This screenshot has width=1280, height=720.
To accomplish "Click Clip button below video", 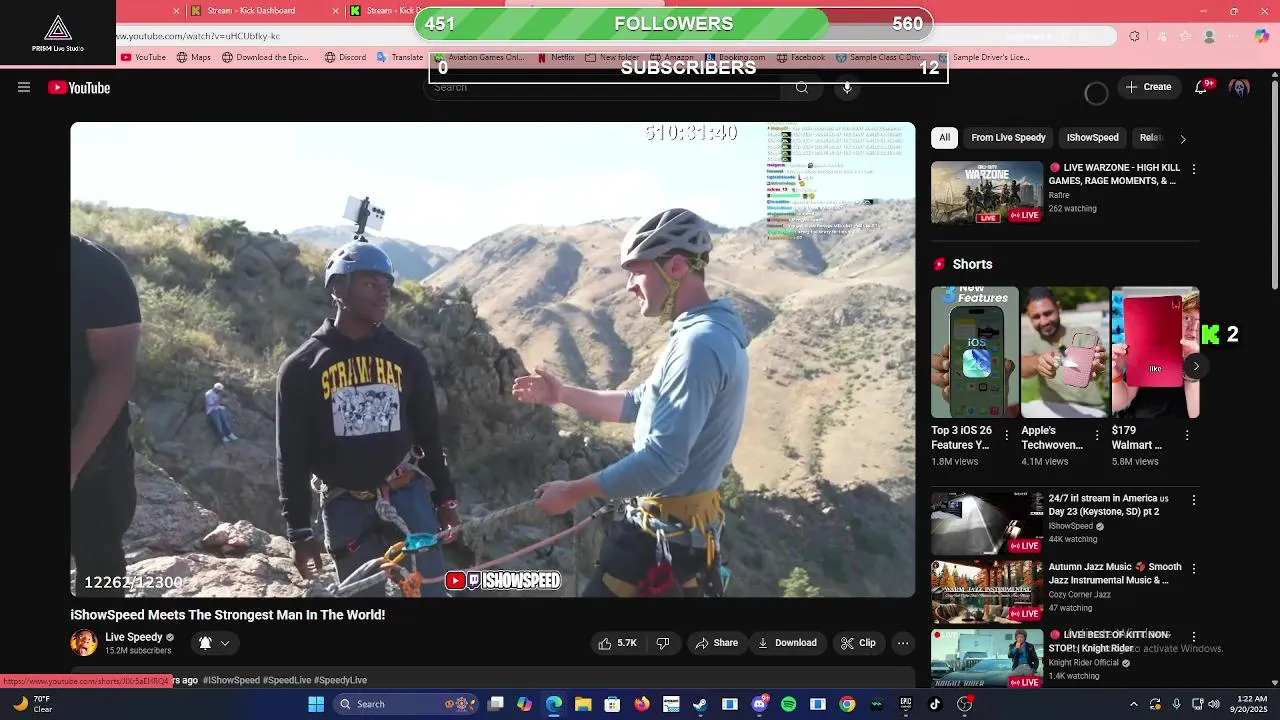I will (858, 643).
